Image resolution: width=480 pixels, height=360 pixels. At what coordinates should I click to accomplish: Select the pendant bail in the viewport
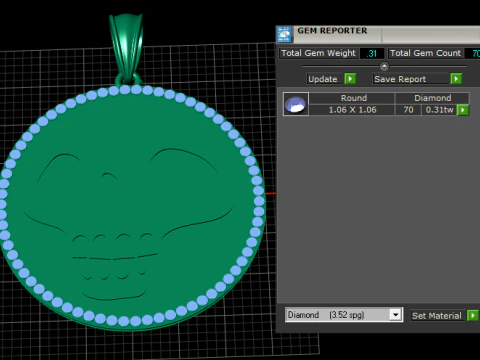coord(127,47)
